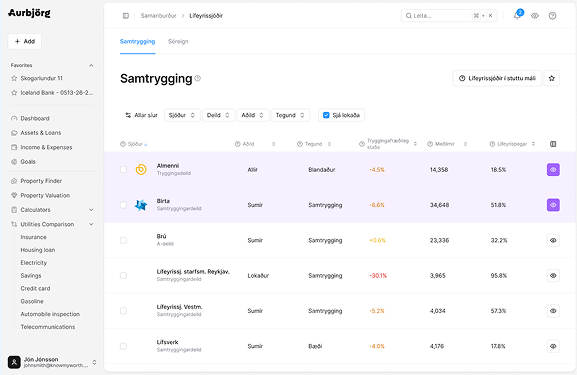577x375 pixels.
Task: Toggle purple eye button on Birta row
Action: (553, 205)
